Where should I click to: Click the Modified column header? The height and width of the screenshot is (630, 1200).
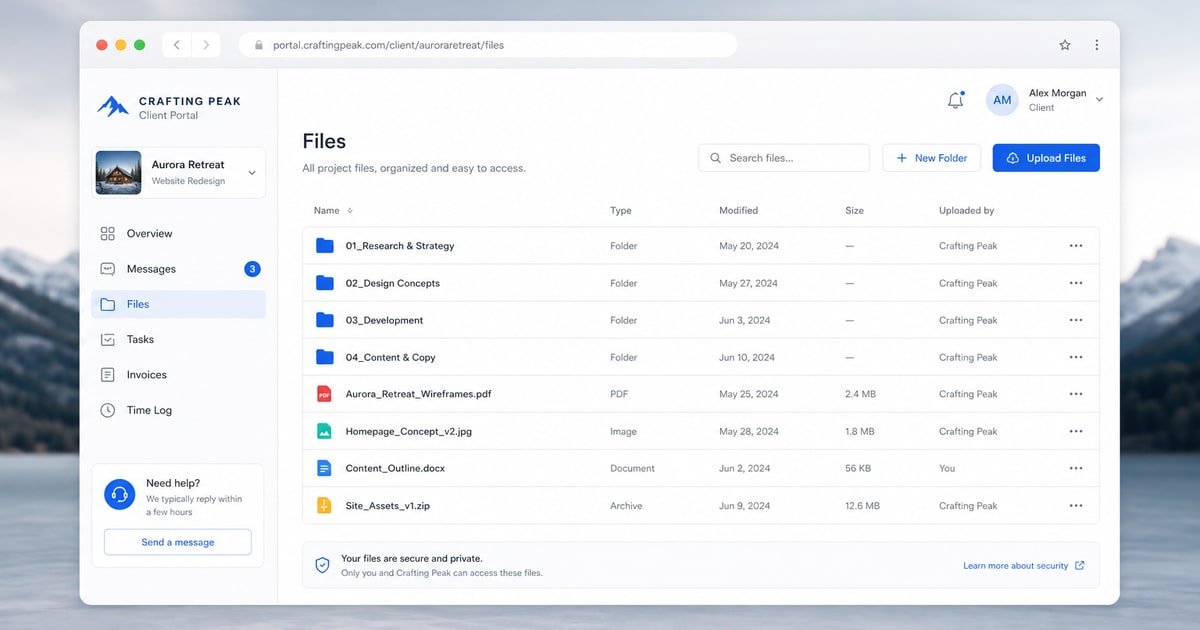(x=738, y=211)
